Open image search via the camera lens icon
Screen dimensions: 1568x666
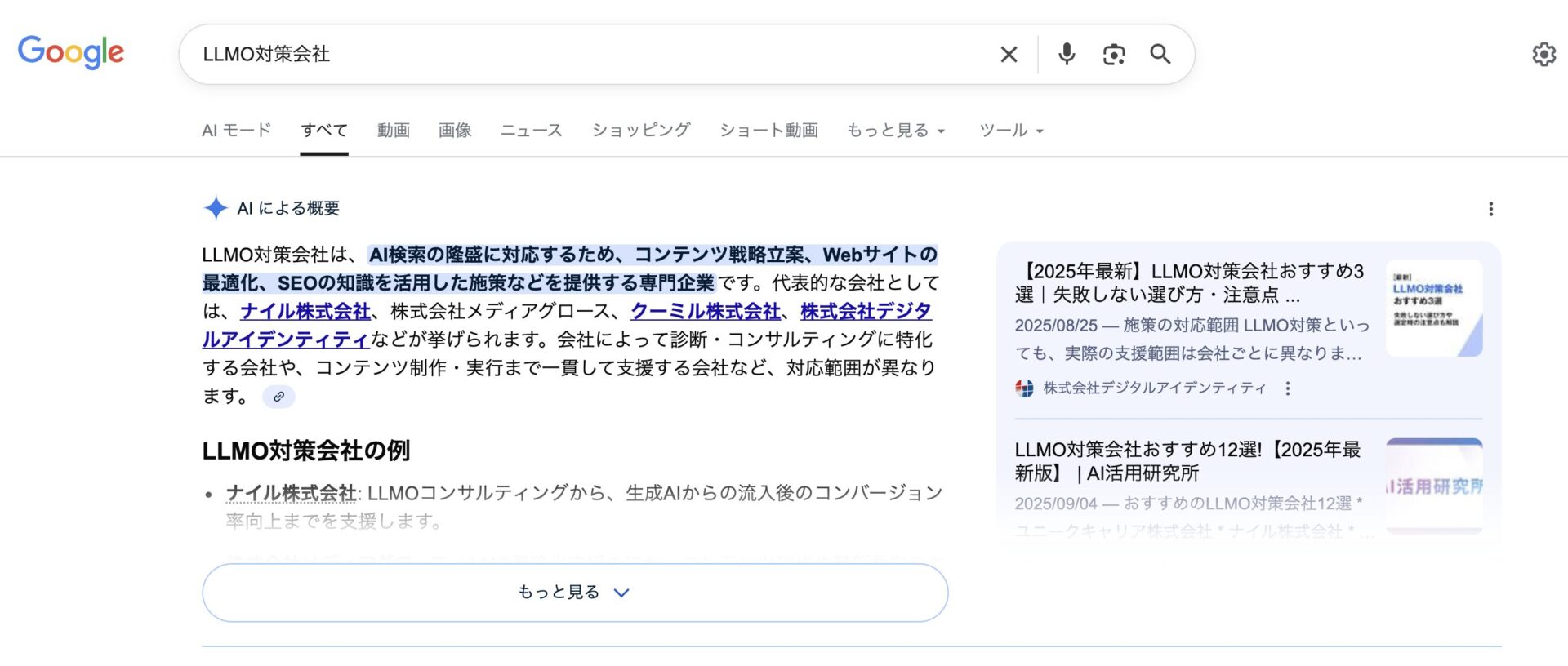tap(1114, 55)
